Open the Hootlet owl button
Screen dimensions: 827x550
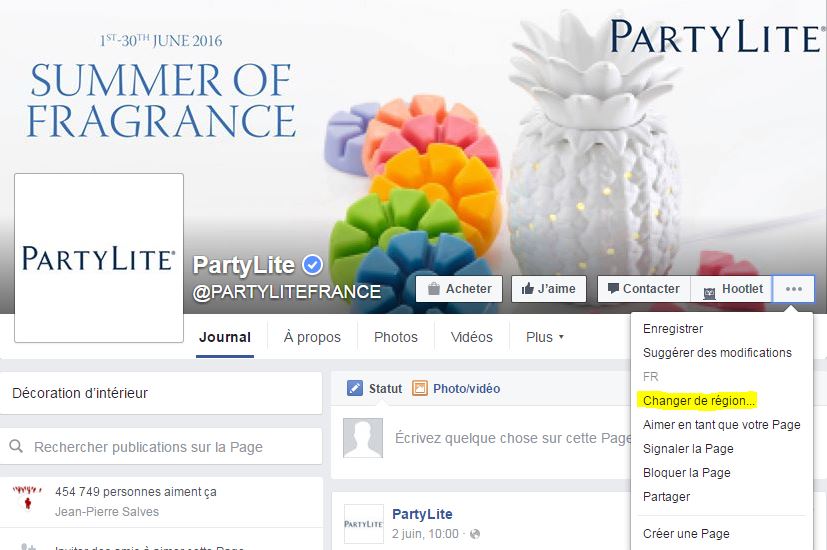coord(732,289)
